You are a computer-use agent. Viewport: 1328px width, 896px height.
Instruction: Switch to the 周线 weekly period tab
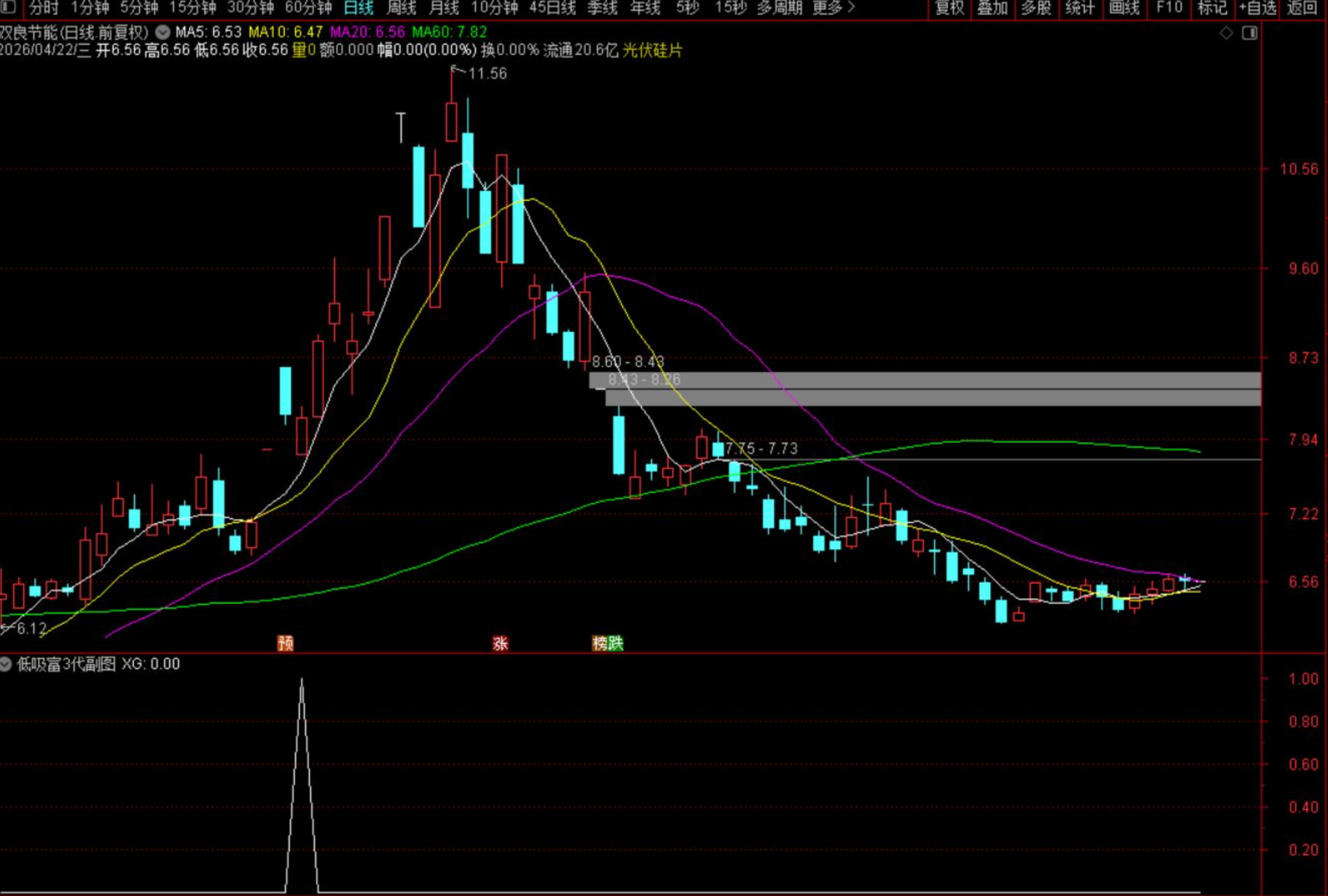tap(401, 8)
